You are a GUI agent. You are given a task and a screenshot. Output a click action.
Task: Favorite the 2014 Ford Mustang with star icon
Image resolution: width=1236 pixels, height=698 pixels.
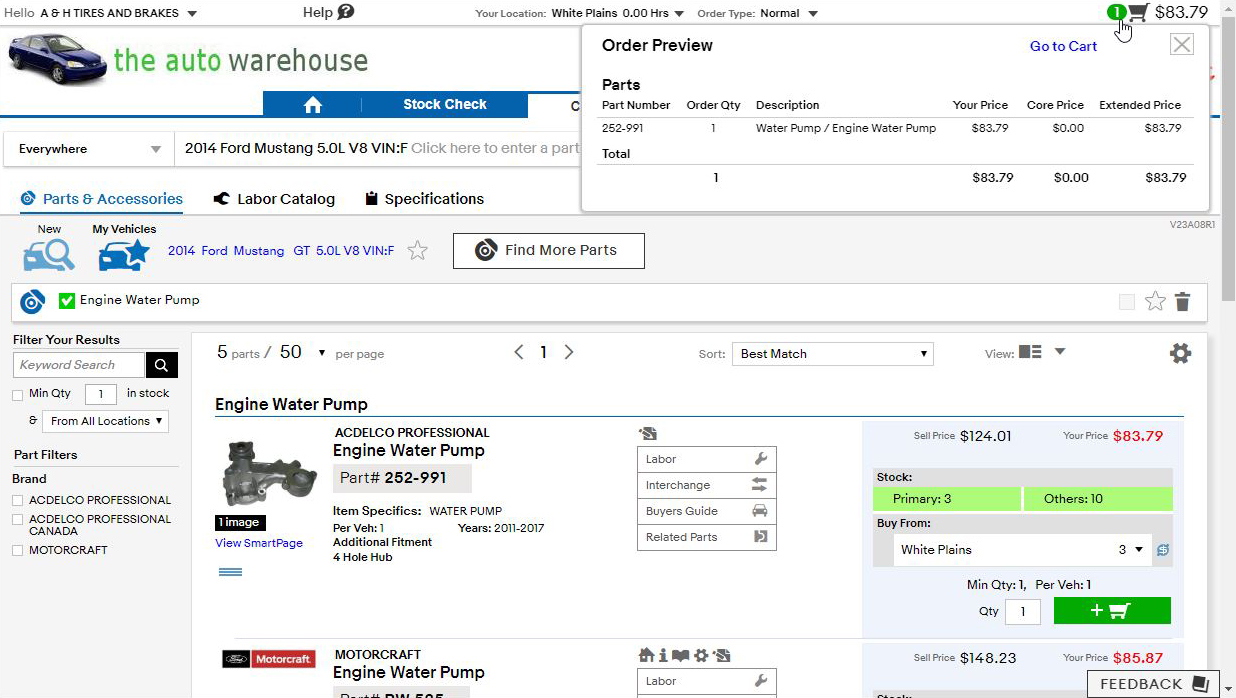coord(418,251)
